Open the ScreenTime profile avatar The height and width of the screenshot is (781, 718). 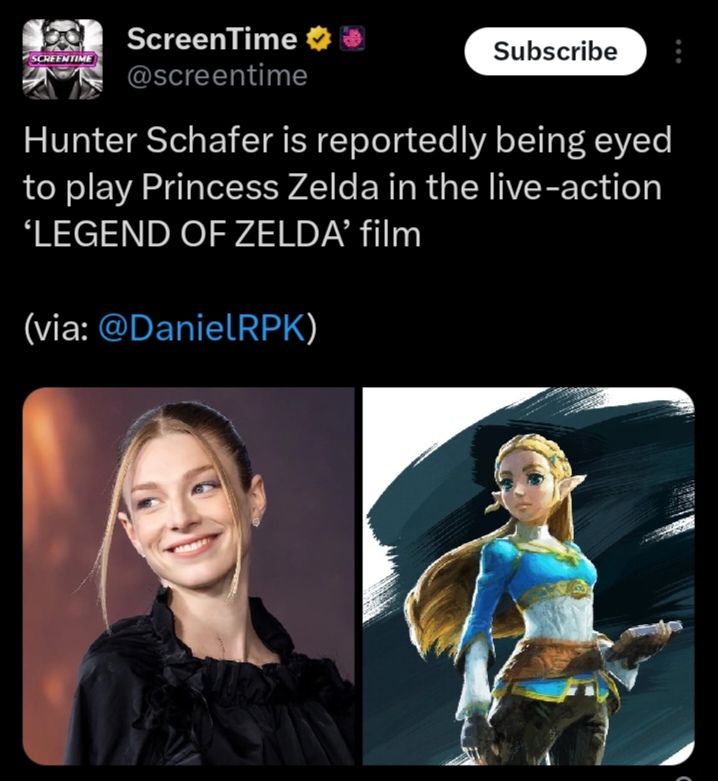click(x=63, y=59)
